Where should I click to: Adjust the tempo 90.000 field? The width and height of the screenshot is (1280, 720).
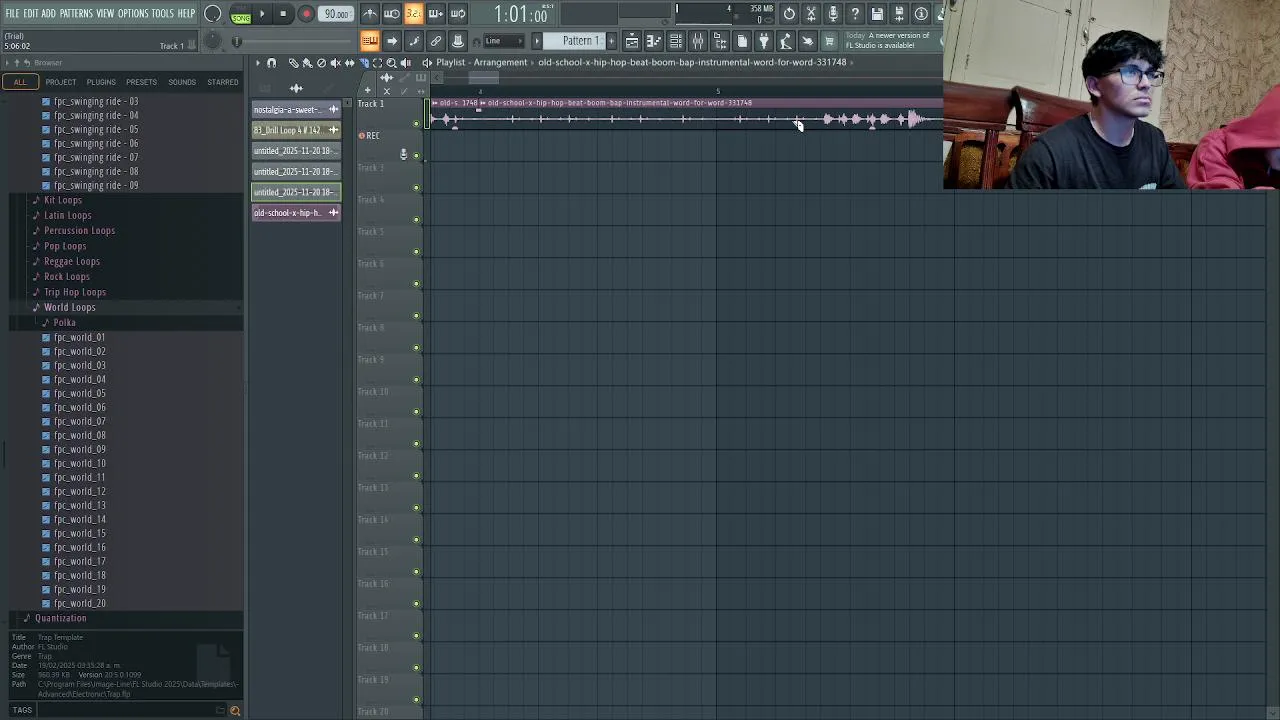coord(336,14)
